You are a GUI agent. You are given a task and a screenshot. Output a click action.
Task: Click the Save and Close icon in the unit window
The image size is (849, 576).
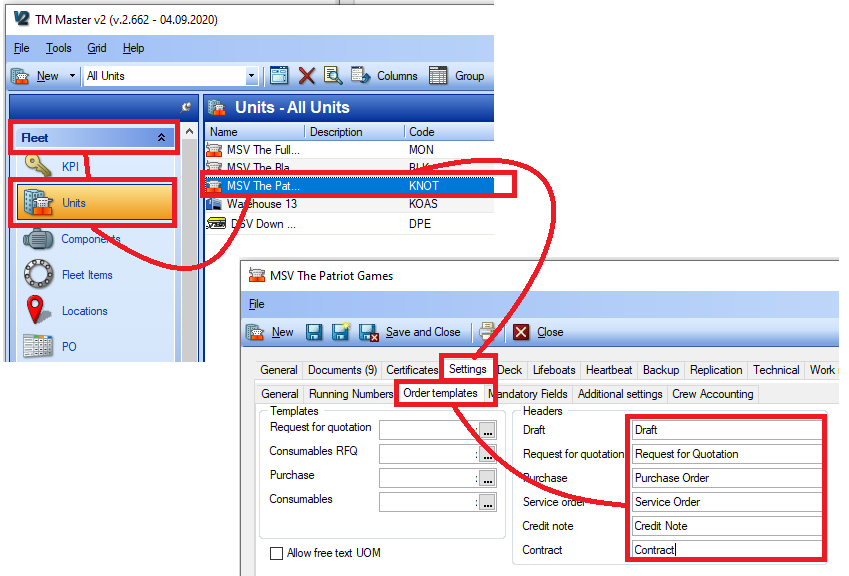point(369,332)
